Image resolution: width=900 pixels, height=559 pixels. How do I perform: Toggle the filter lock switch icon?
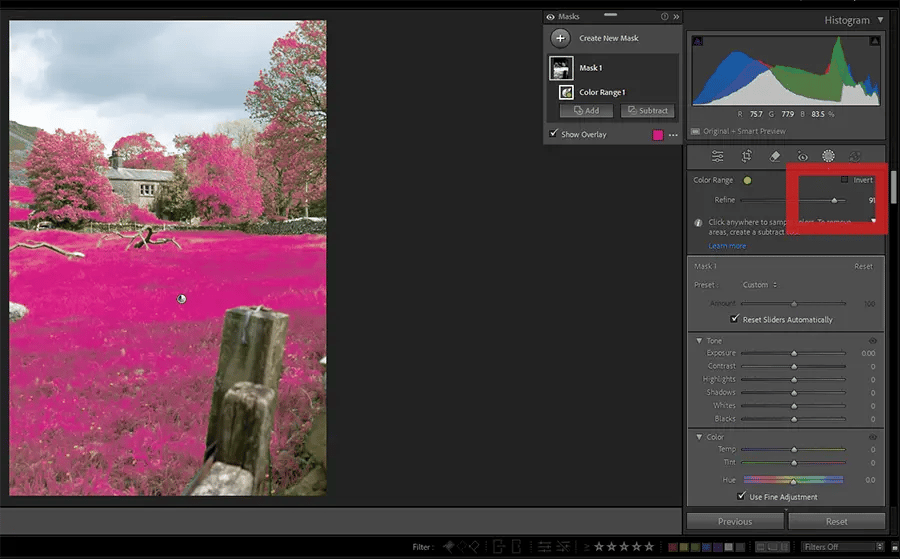895,546
